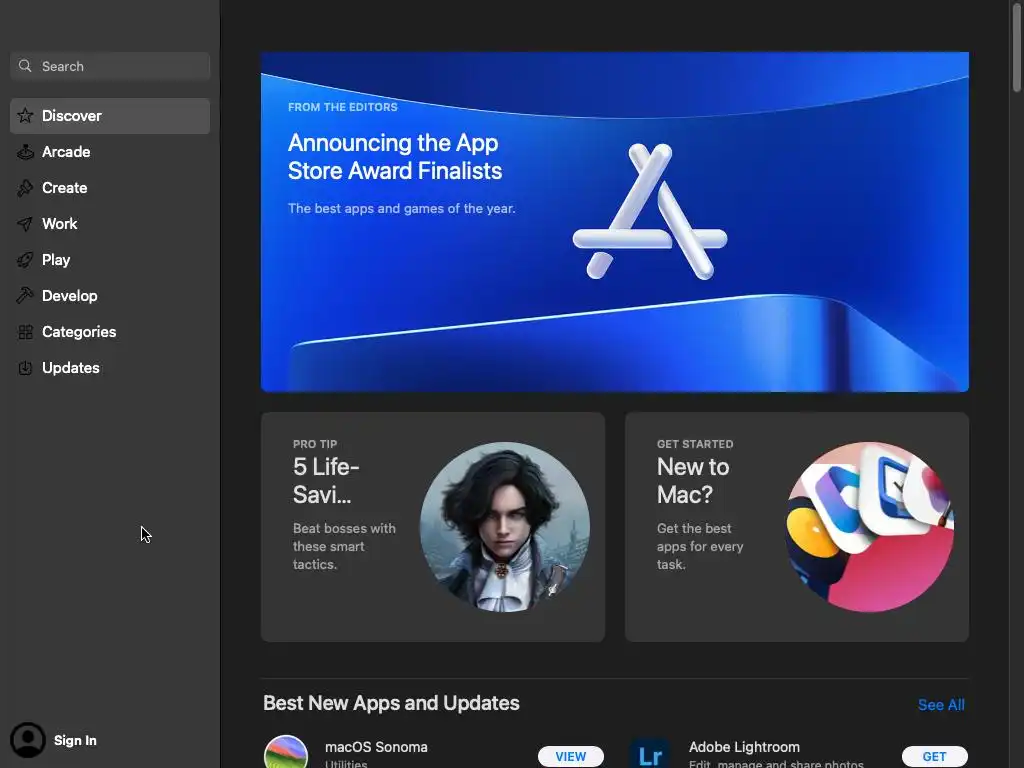
Task: Open the 5 Life-Savi... pro tip card
Action: coord(433,526)
